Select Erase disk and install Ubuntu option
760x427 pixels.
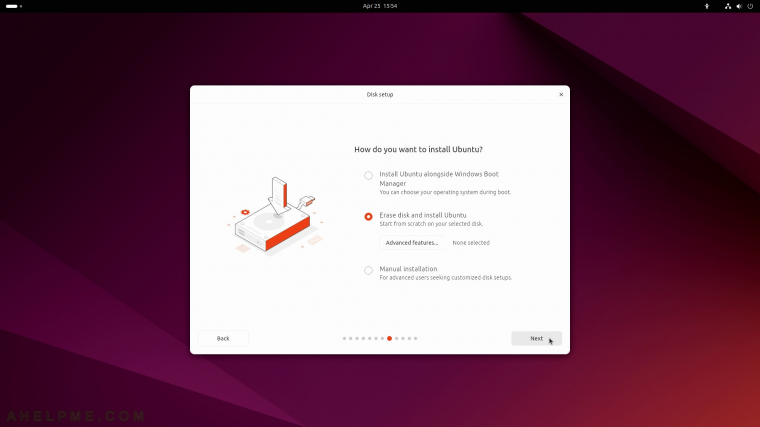(x=368, y=217)
